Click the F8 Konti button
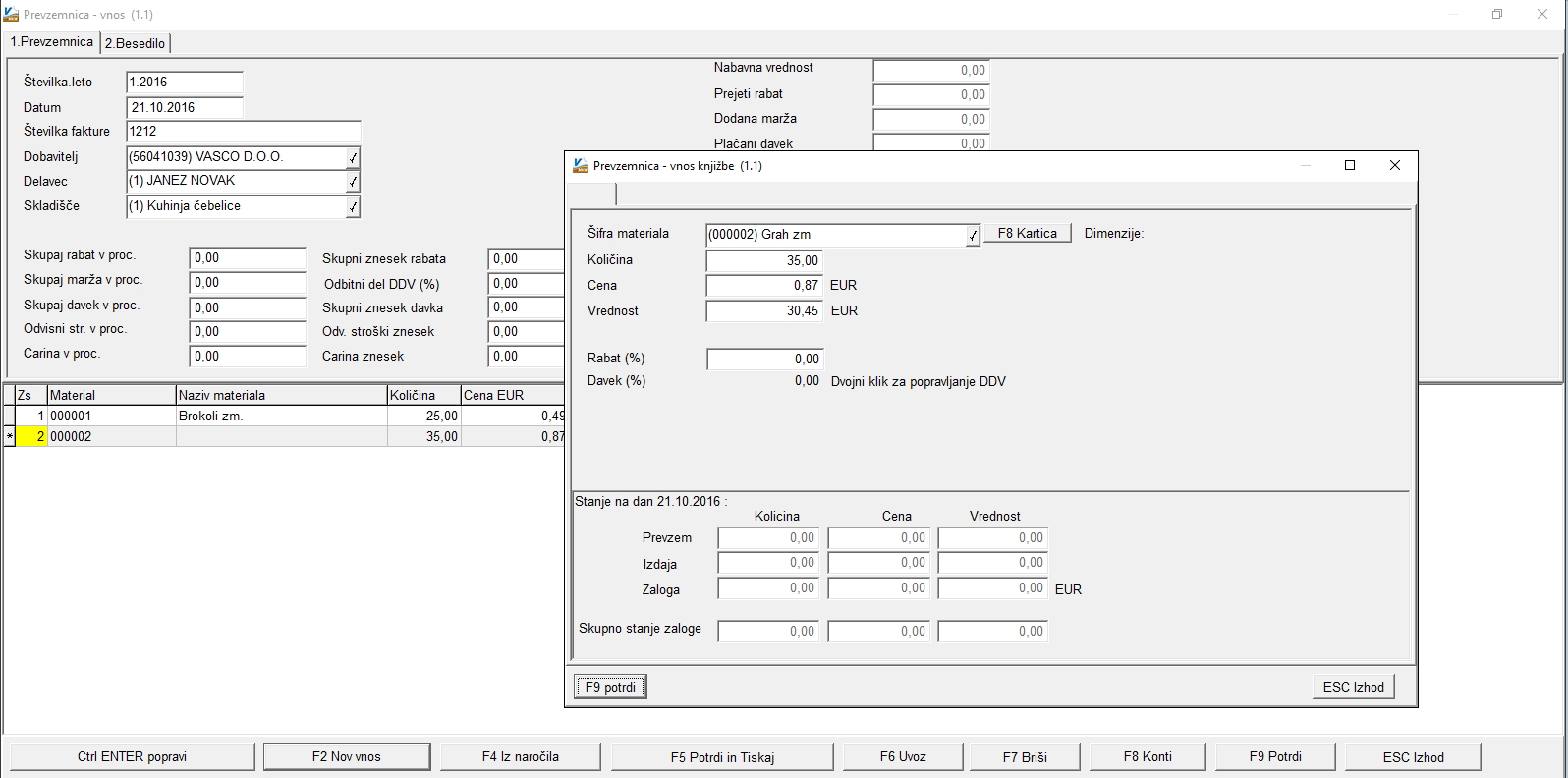 [1148, 756]
